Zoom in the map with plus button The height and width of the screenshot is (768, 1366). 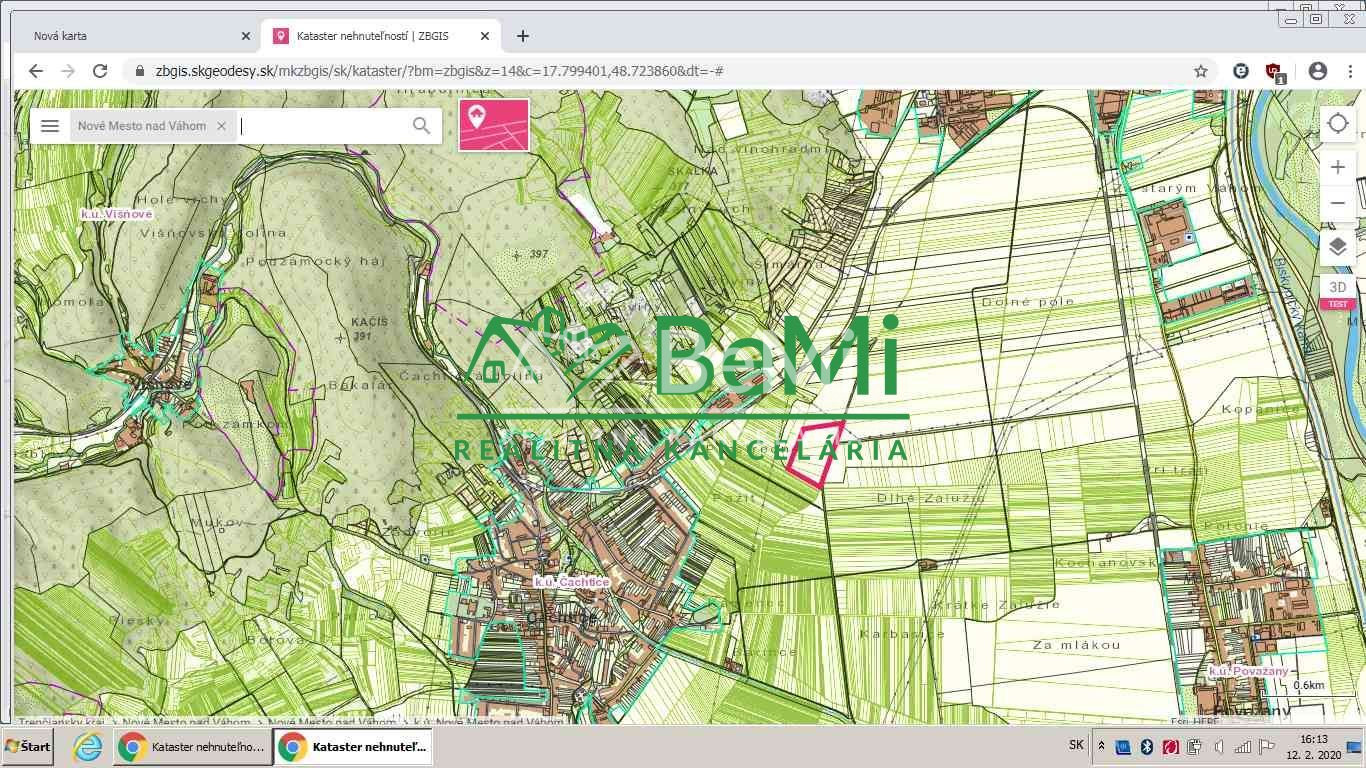[1337, 167]
